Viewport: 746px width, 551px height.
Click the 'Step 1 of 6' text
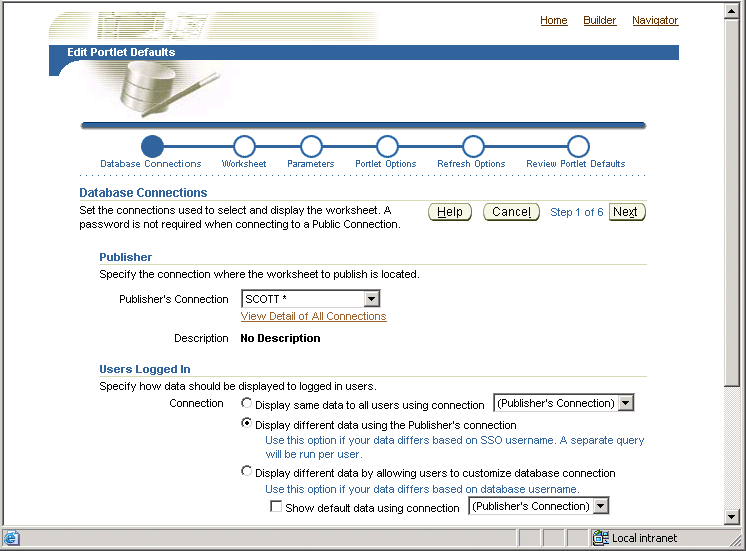coord(577,212)
